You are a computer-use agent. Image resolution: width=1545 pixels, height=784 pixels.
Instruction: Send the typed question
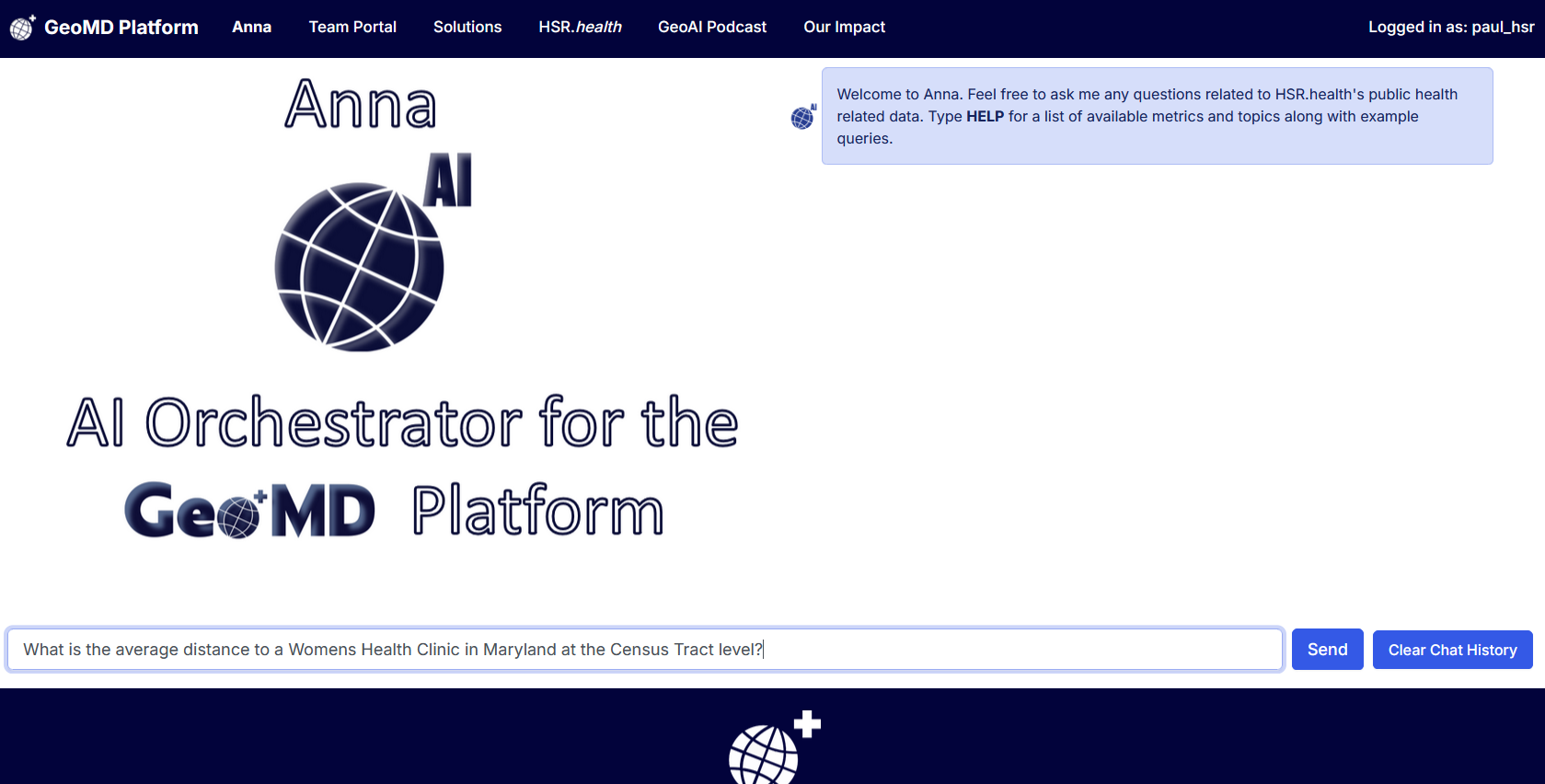click(x=1327, y=650)
